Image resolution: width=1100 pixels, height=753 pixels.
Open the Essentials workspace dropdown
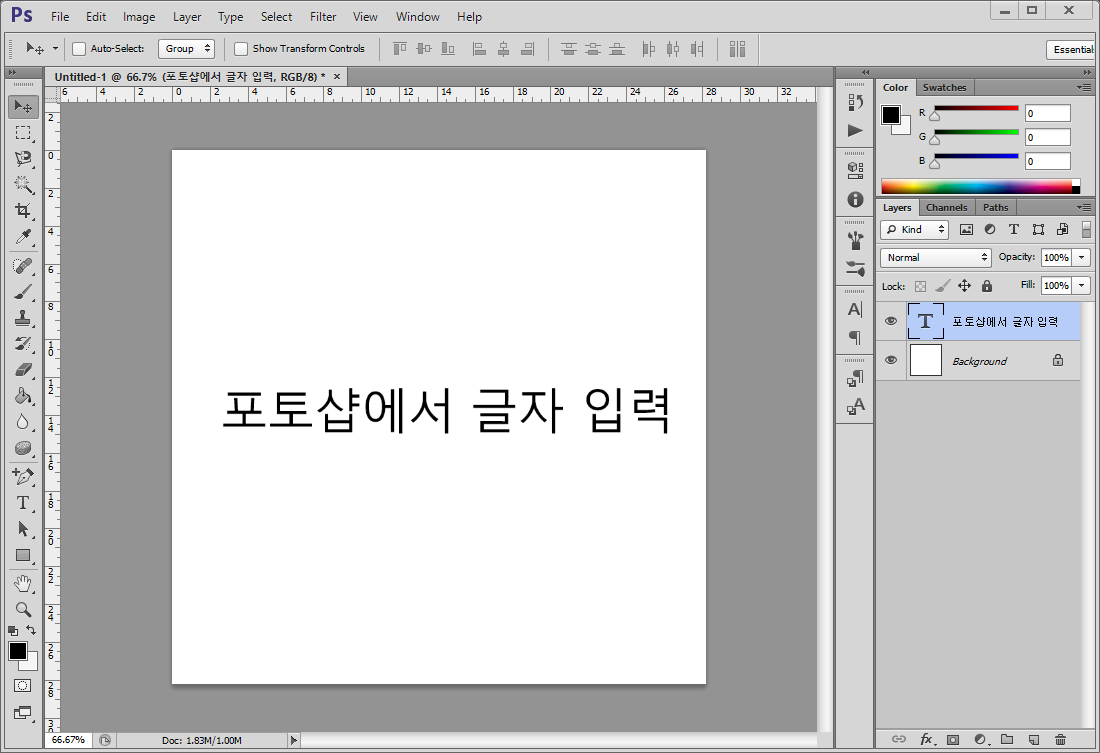pyautogui.click(x=1072, y=49)
